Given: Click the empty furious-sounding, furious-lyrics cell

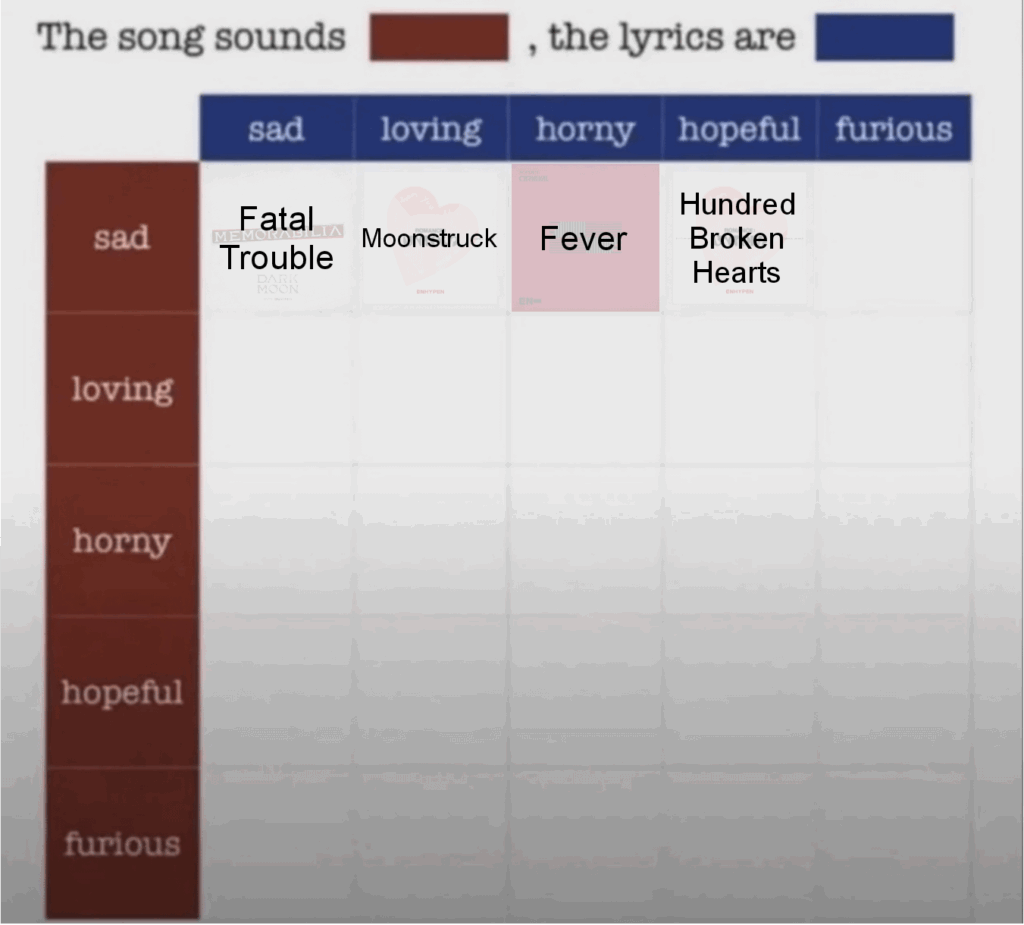Looking at the screenshot, I should point(894,844).
